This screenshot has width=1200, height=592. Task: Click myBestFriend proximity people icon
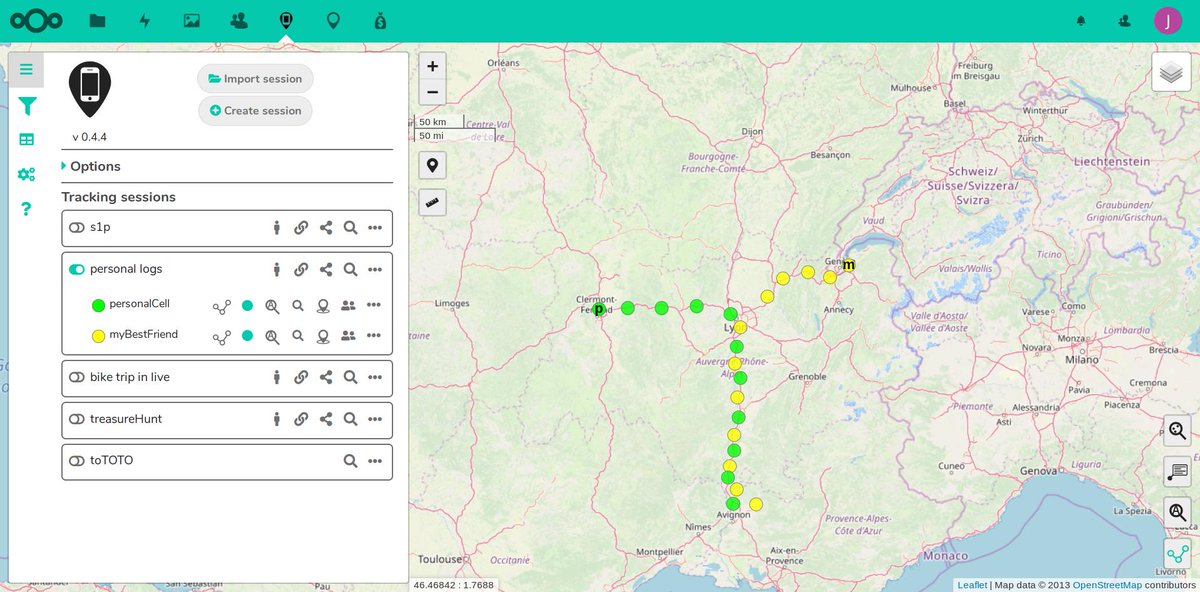348,336
